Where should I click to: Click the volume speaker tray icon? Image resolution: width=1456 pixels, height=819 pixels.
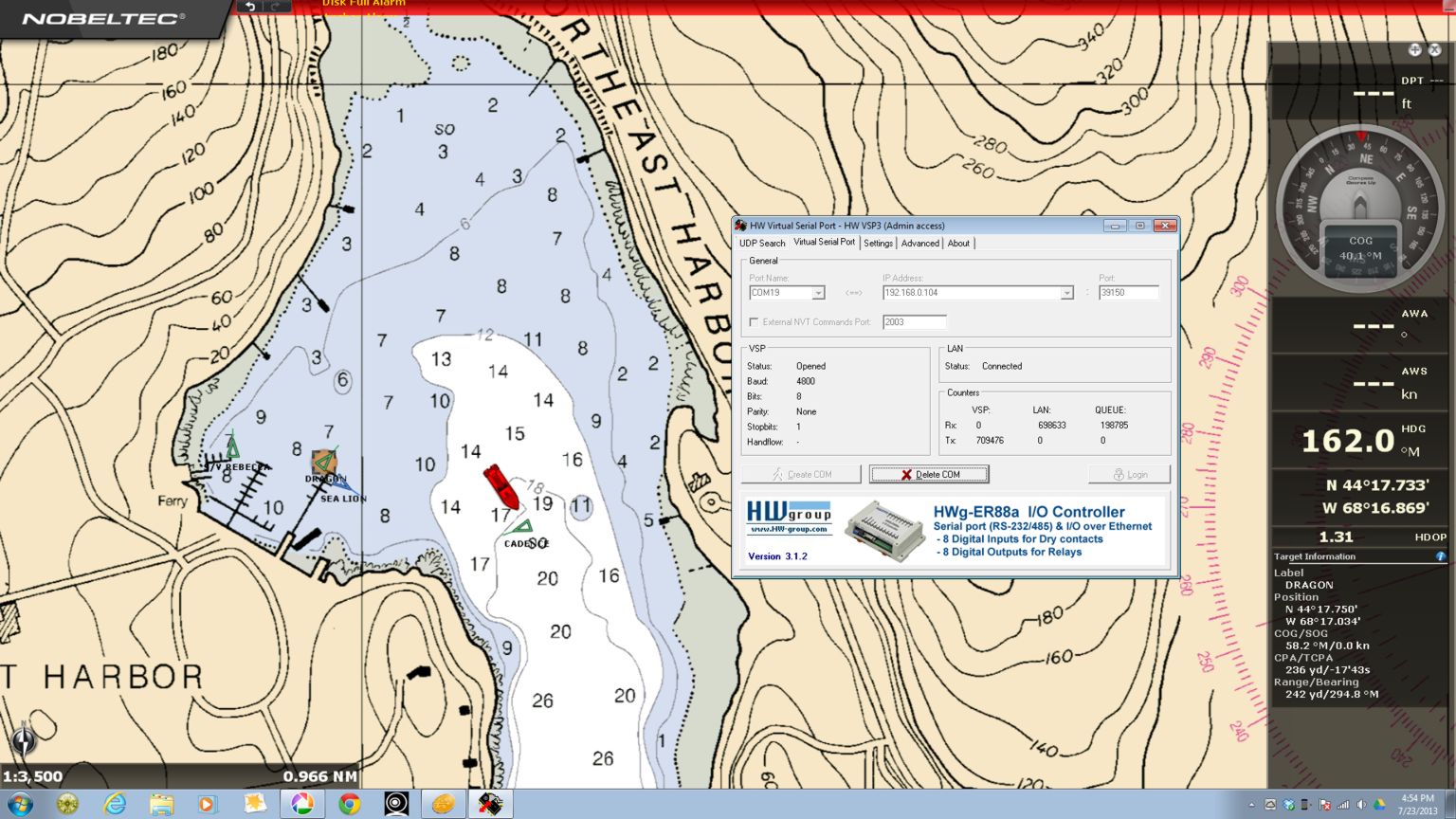point(1361,805)
